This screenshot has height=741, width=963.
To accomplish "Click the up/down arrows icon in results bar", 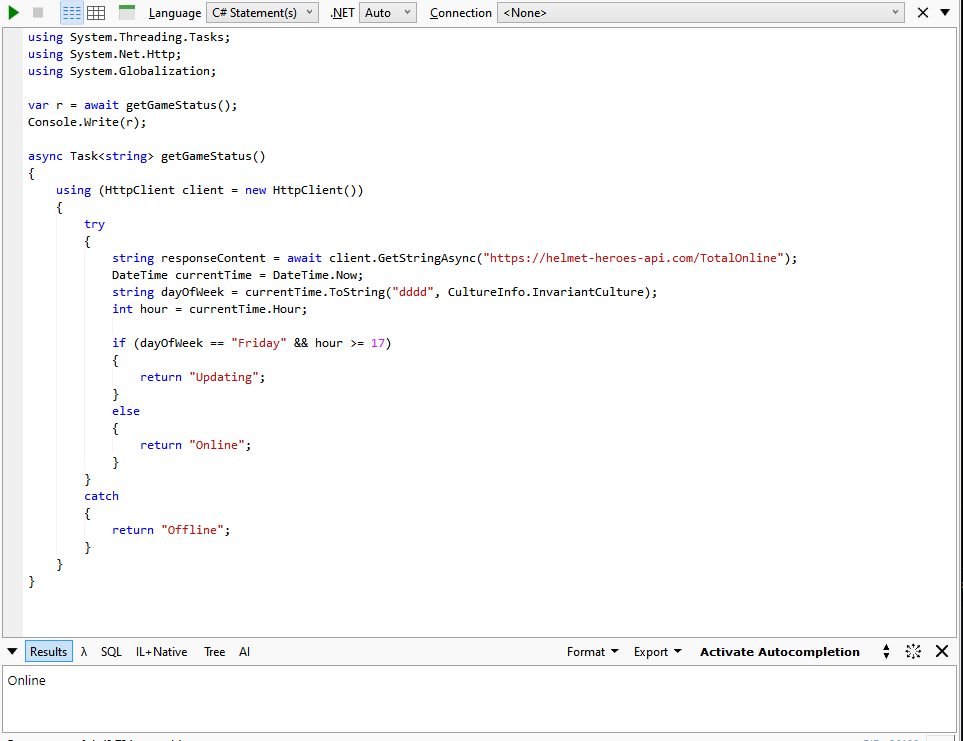I will pos(886,651).
